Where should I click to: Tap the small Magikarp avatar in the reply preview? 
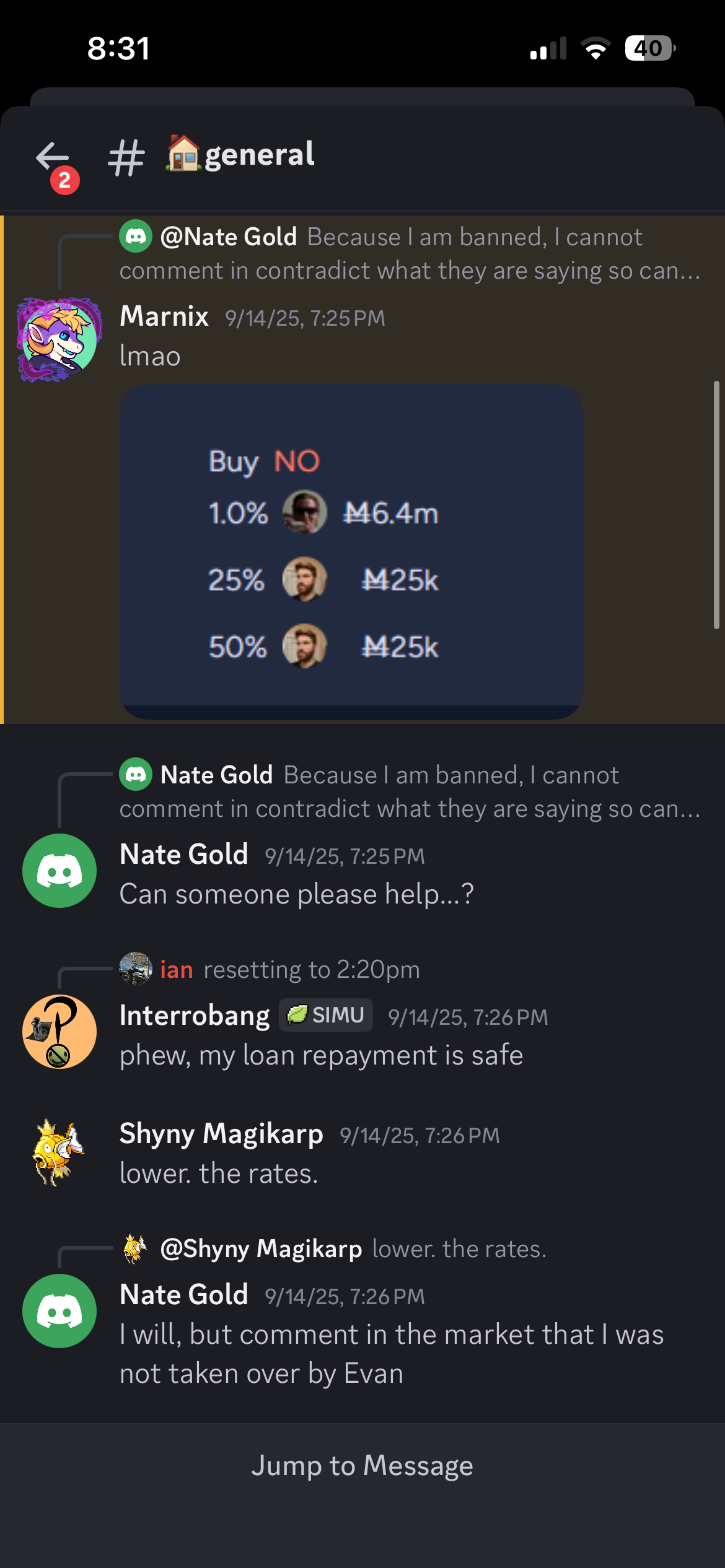tap(136, 1248)
